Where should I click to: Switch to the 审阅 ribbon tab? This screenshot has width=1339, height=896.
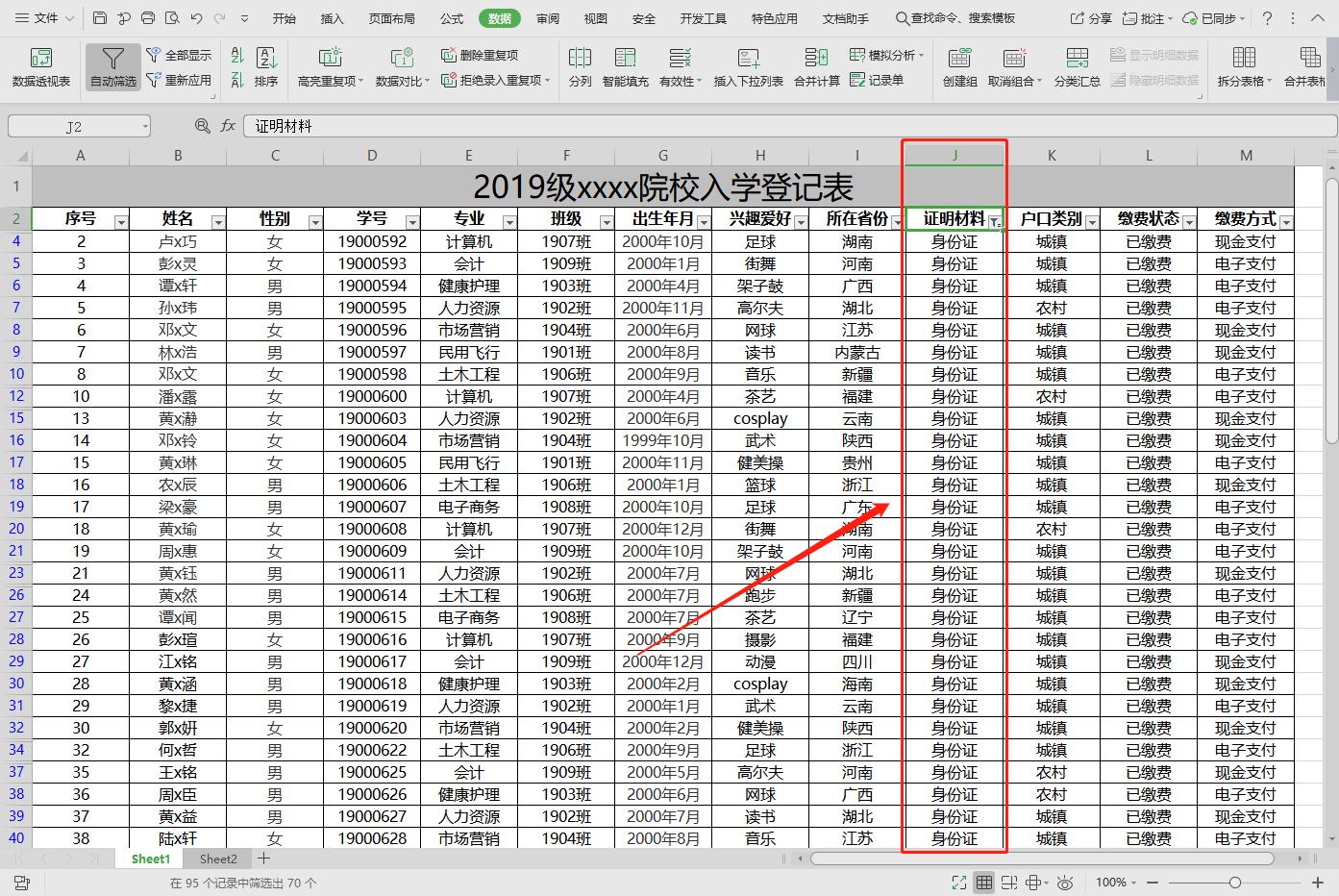pyautogui.click(x=547, y=17)
